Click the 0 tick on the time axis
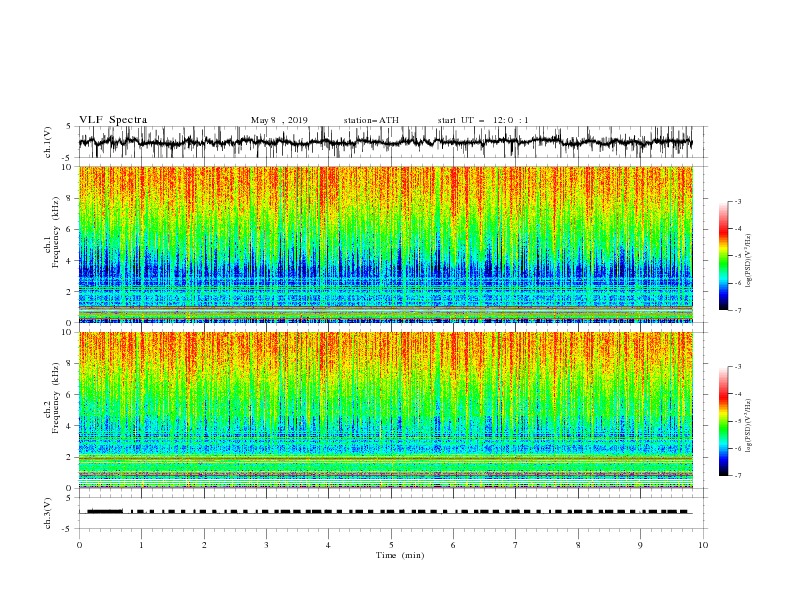 coord(79,545)
